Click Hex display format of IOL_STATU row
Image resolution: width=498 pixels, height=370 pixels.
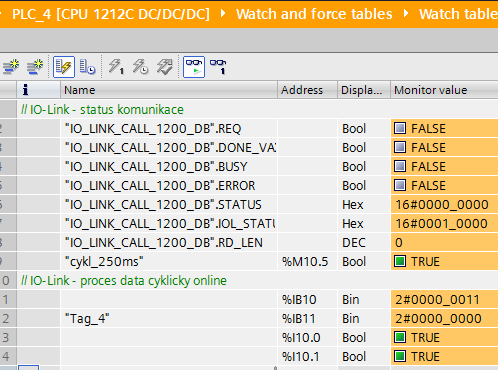tap(364, 223)
